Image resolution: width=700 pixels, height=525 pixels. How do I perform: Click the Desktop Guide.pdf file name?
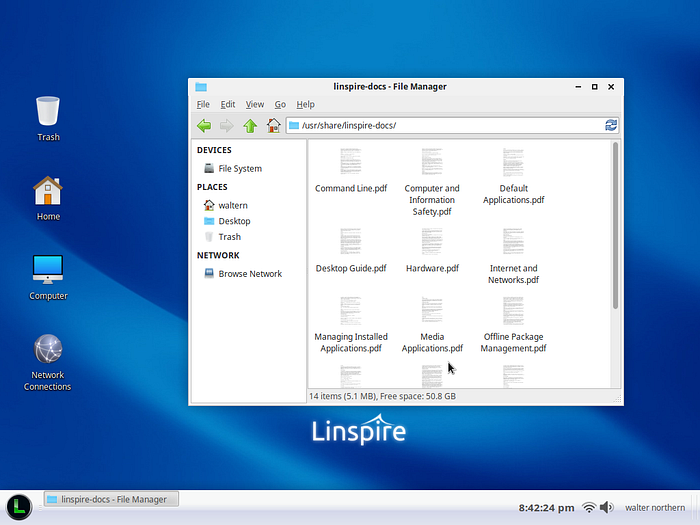pos(351,268)
